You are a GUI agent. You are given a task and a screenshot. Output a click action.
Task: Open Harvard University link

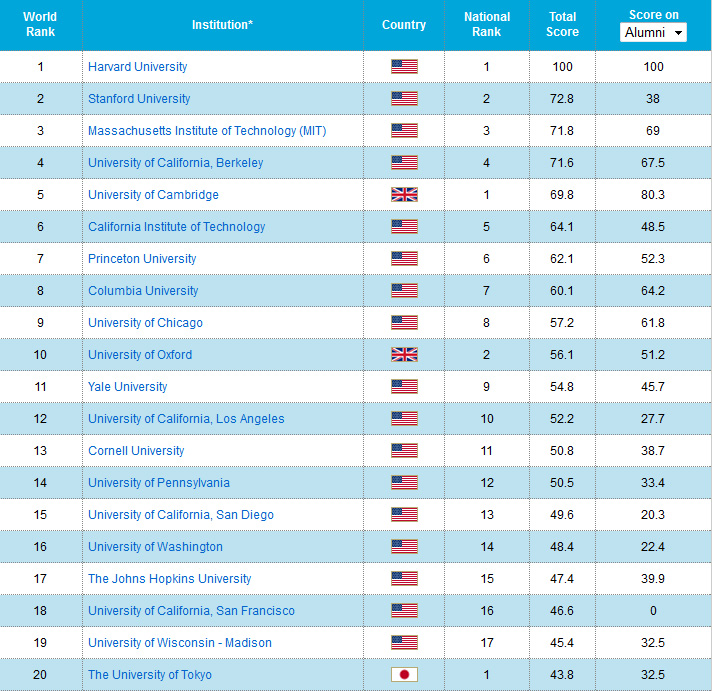click(x=138, y=67)
